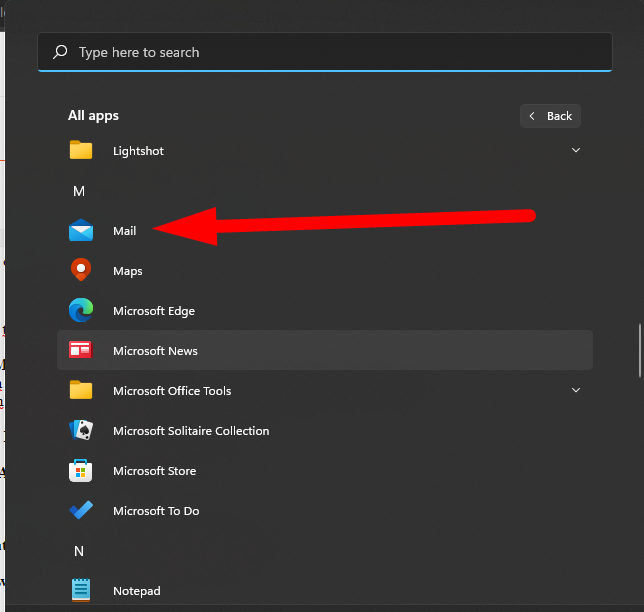Focus the 'Type here to search' field
This screenshot has height=612, width=644.
click(325, 52)
